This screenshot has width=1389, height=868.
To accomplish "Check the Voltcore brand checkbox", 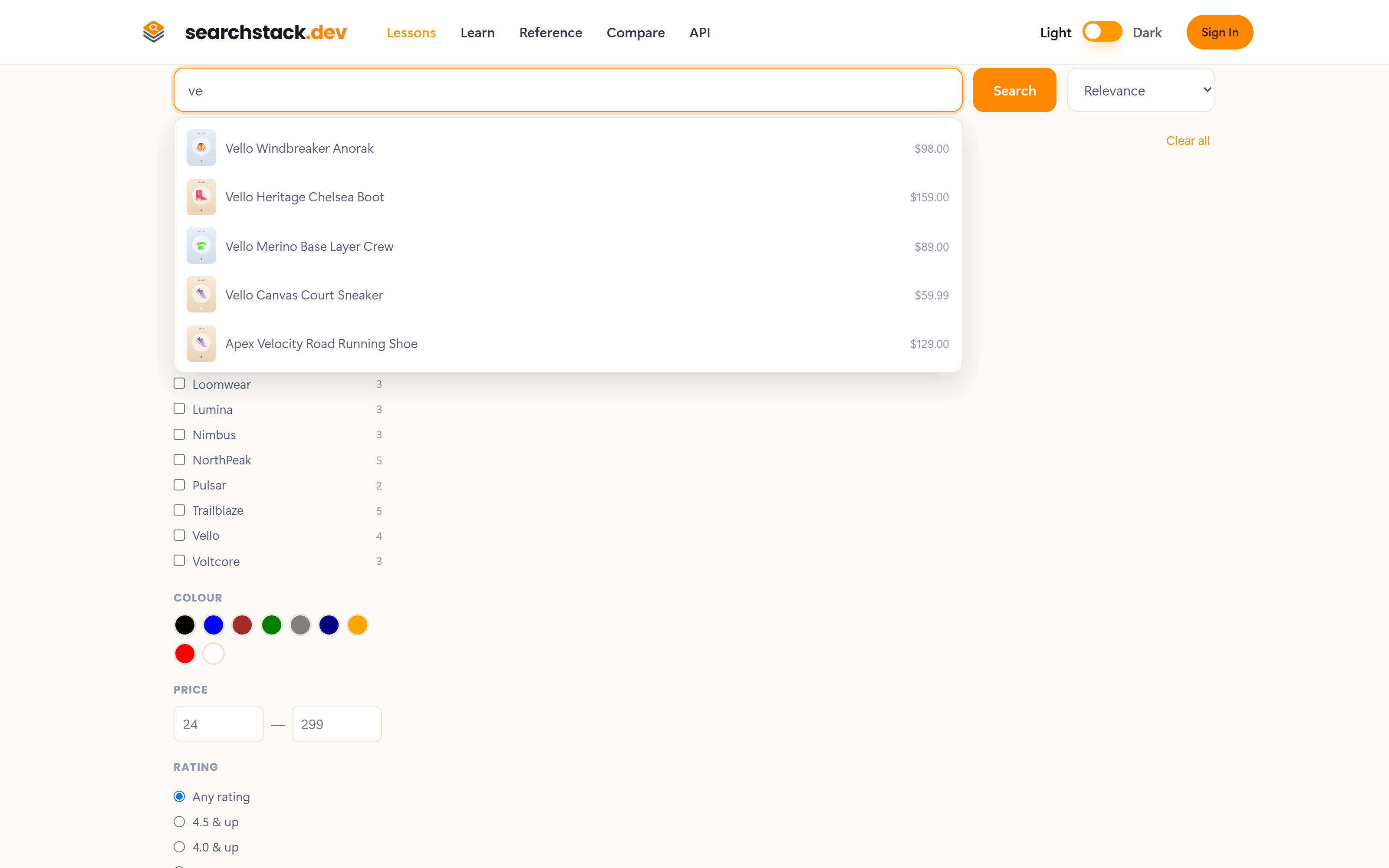I will click(x=179, y=560).
